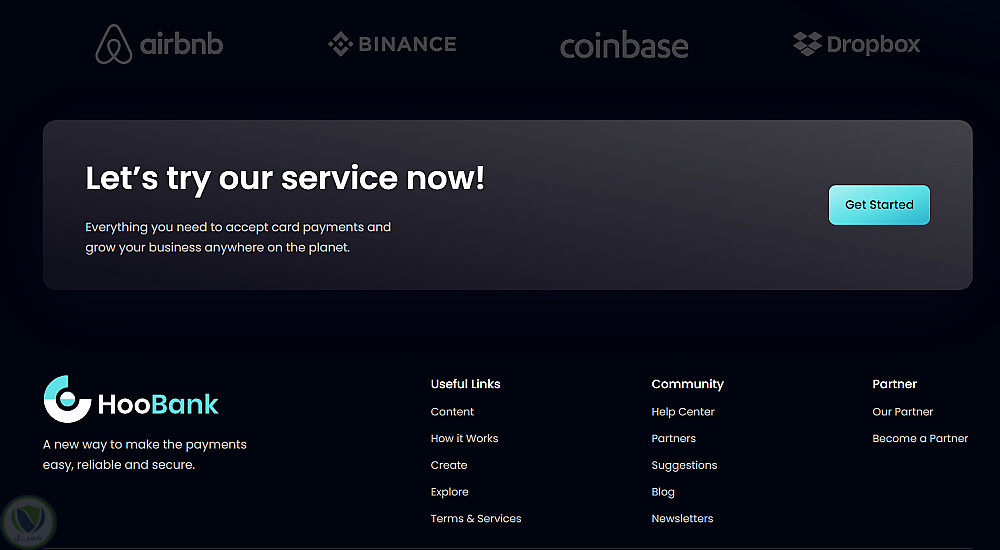1000x550 pixels.
Task: Click the Create link
Action: 449,465
